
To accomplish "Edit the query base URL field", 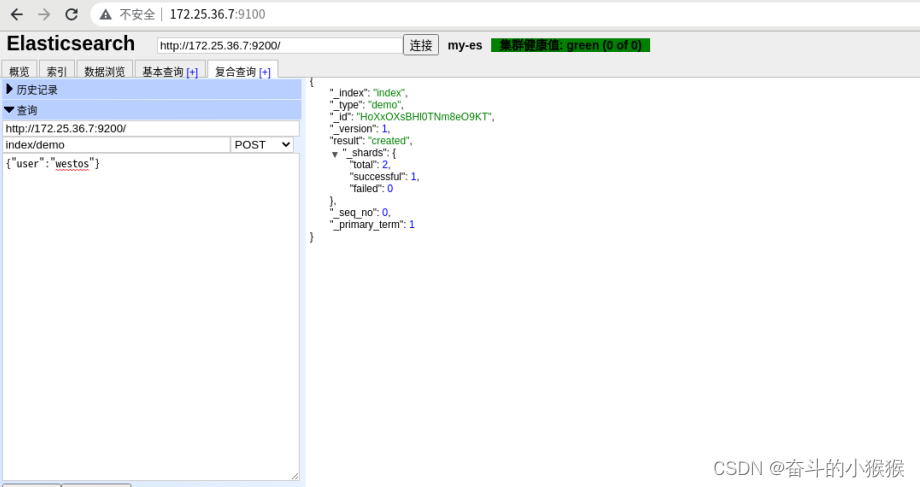I will 151,128.
